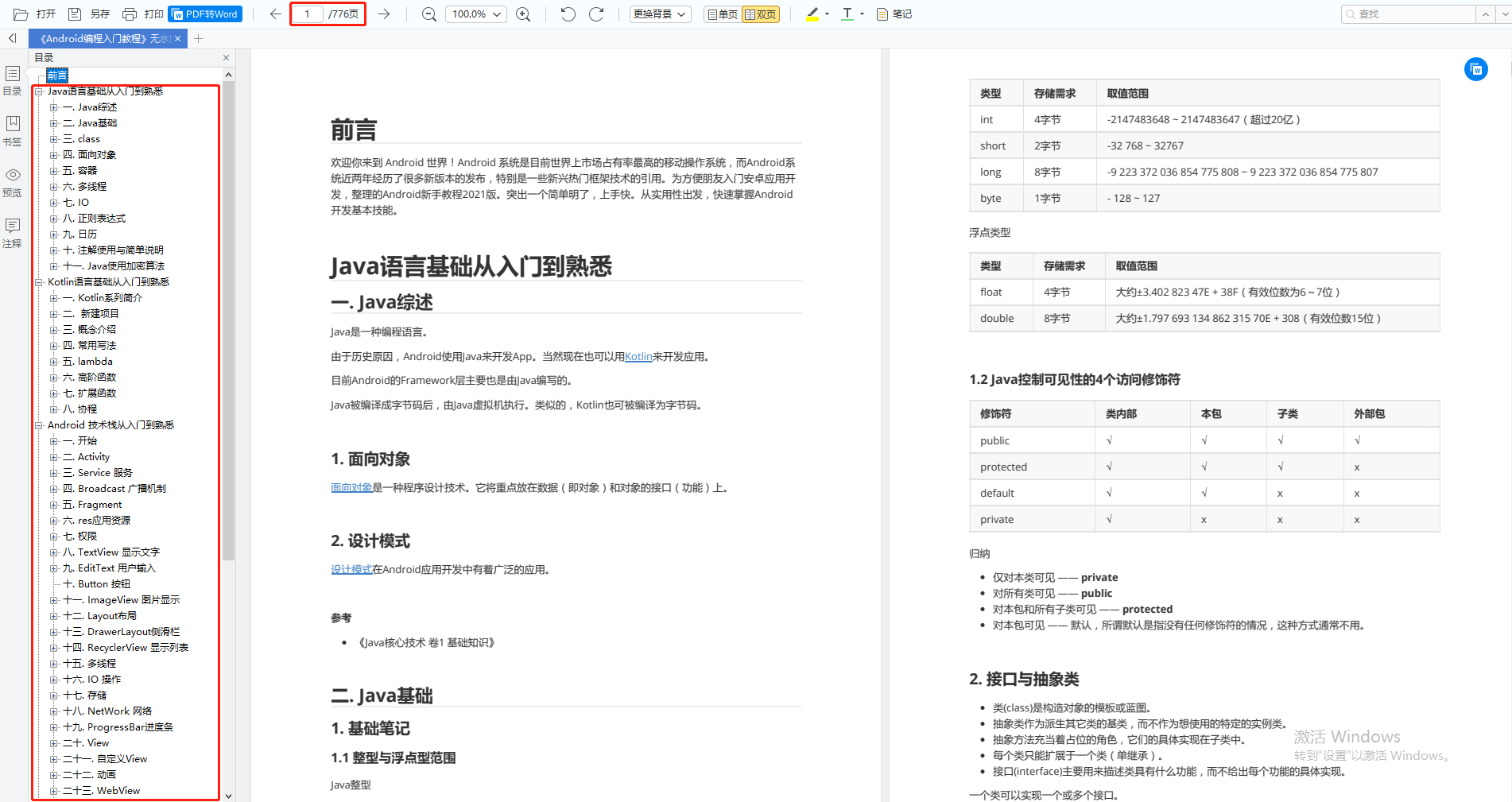Open 五. Fragment outline entry

point(92,505)
